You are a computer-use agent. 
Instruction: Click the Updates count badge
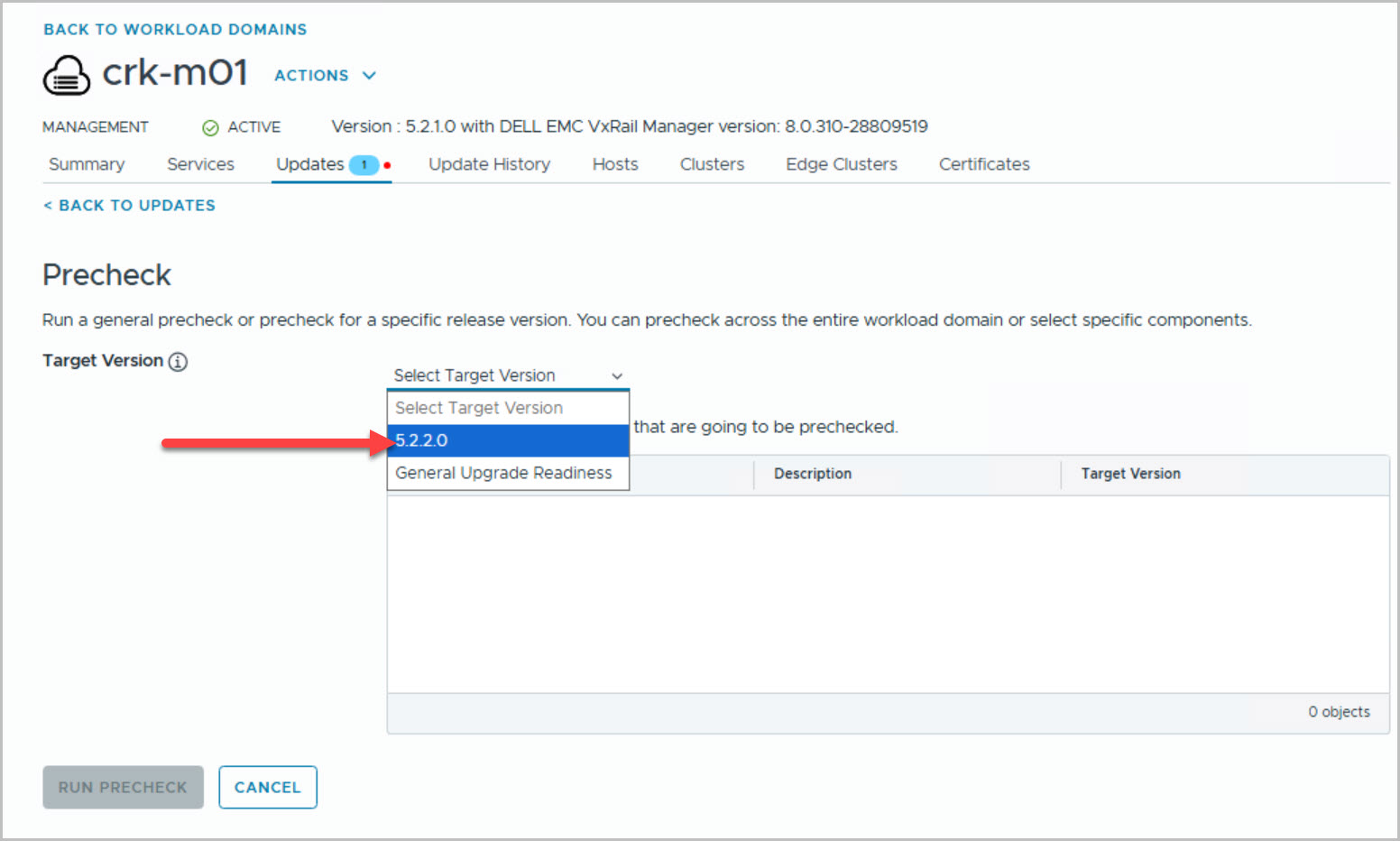(364, 165)
